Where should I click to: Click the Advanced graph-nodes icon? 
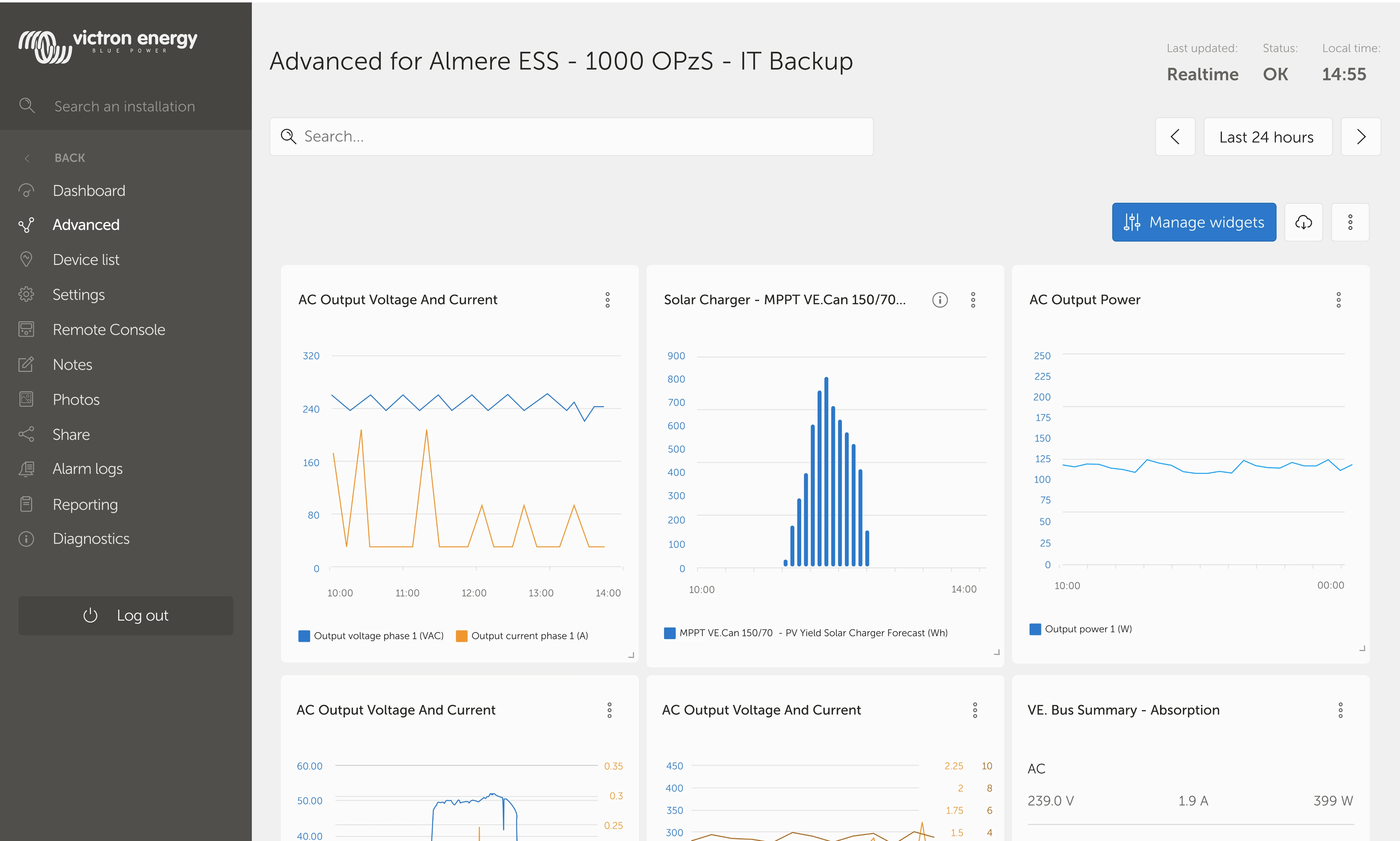tap(26, 225)
